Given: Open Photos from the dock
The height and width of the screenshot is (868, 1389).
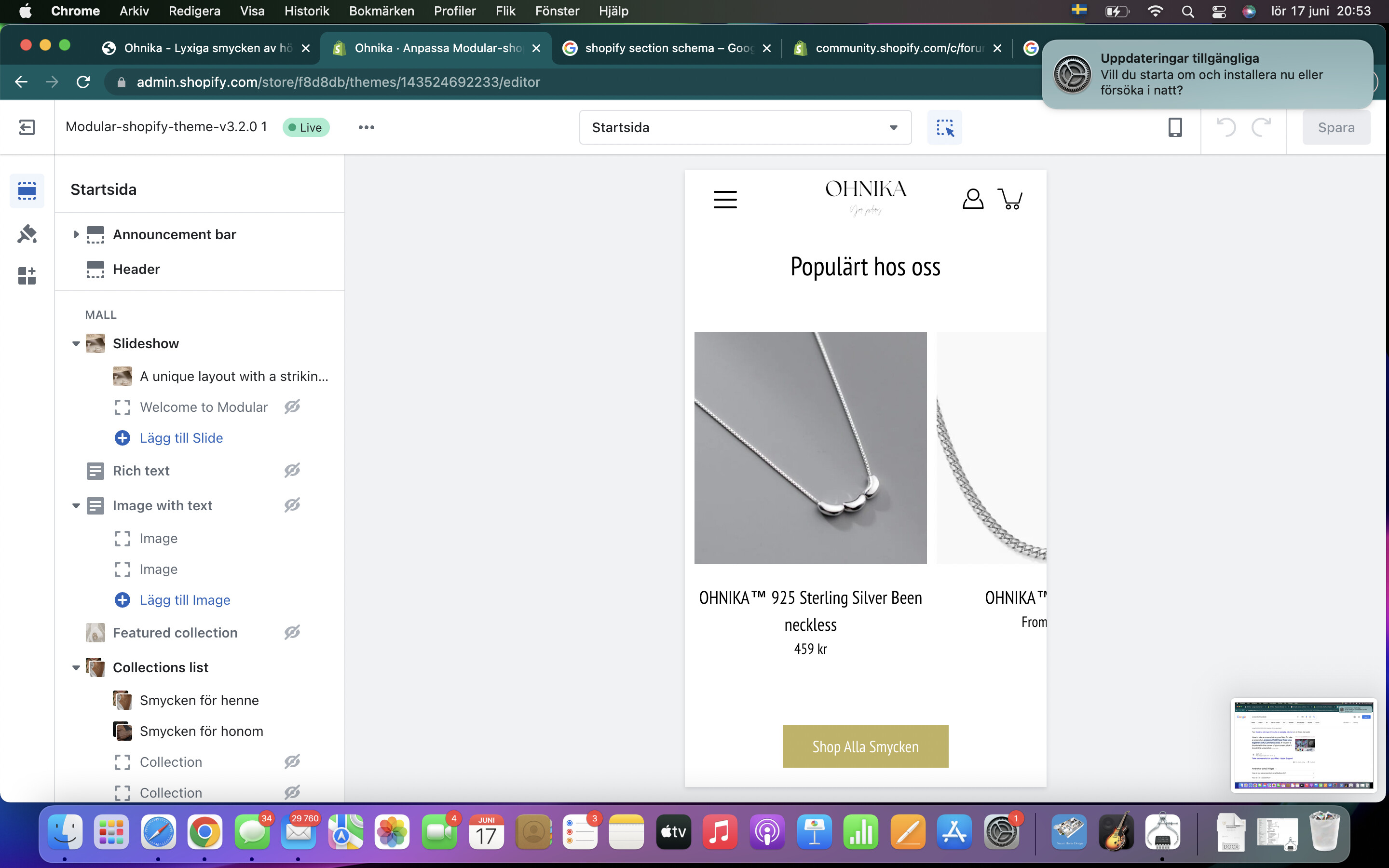Looking at the screenshot, I should point(392,832).
